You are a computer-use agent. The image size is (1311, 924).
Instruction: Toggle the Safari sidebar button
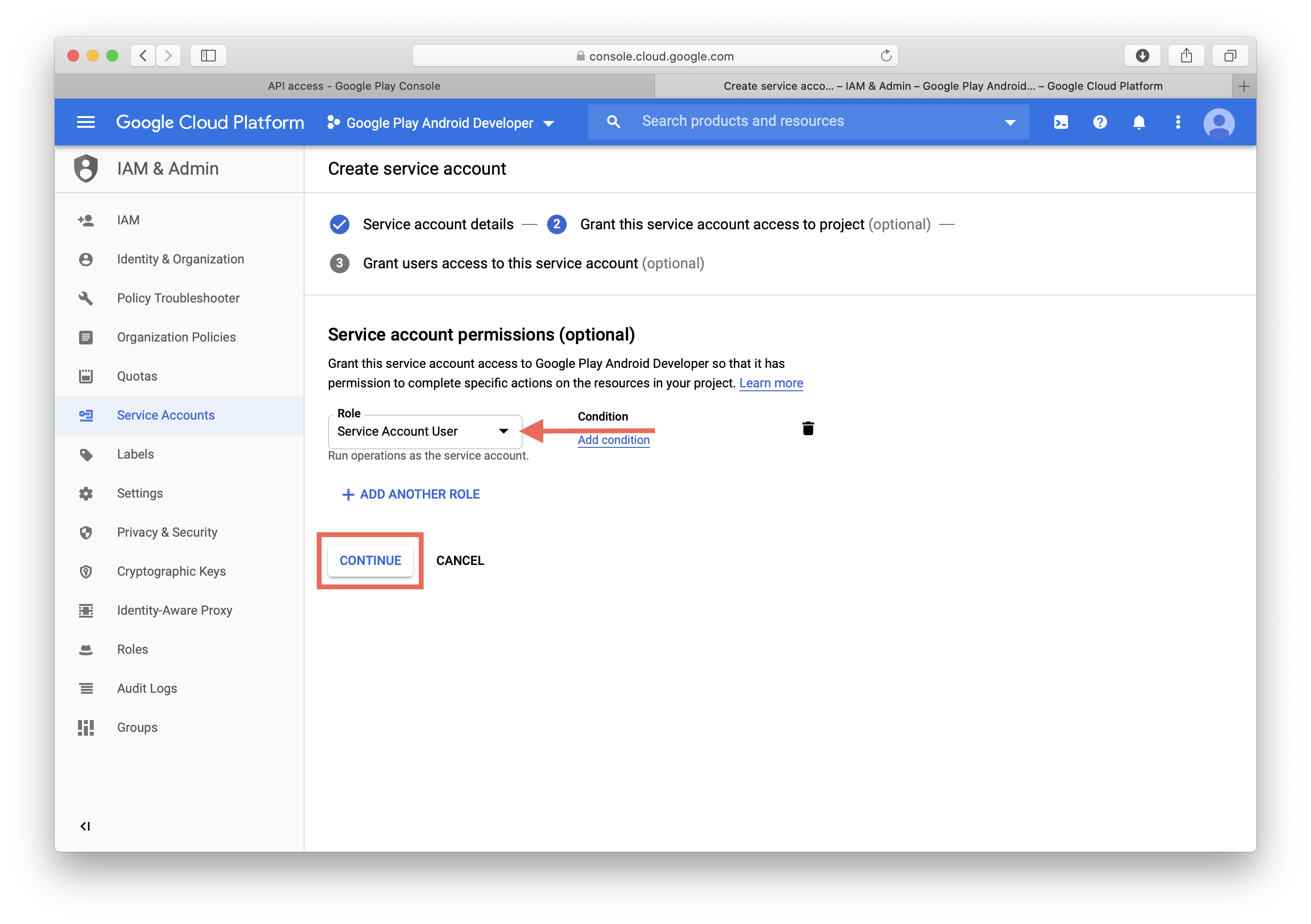[x=208, y=56]
